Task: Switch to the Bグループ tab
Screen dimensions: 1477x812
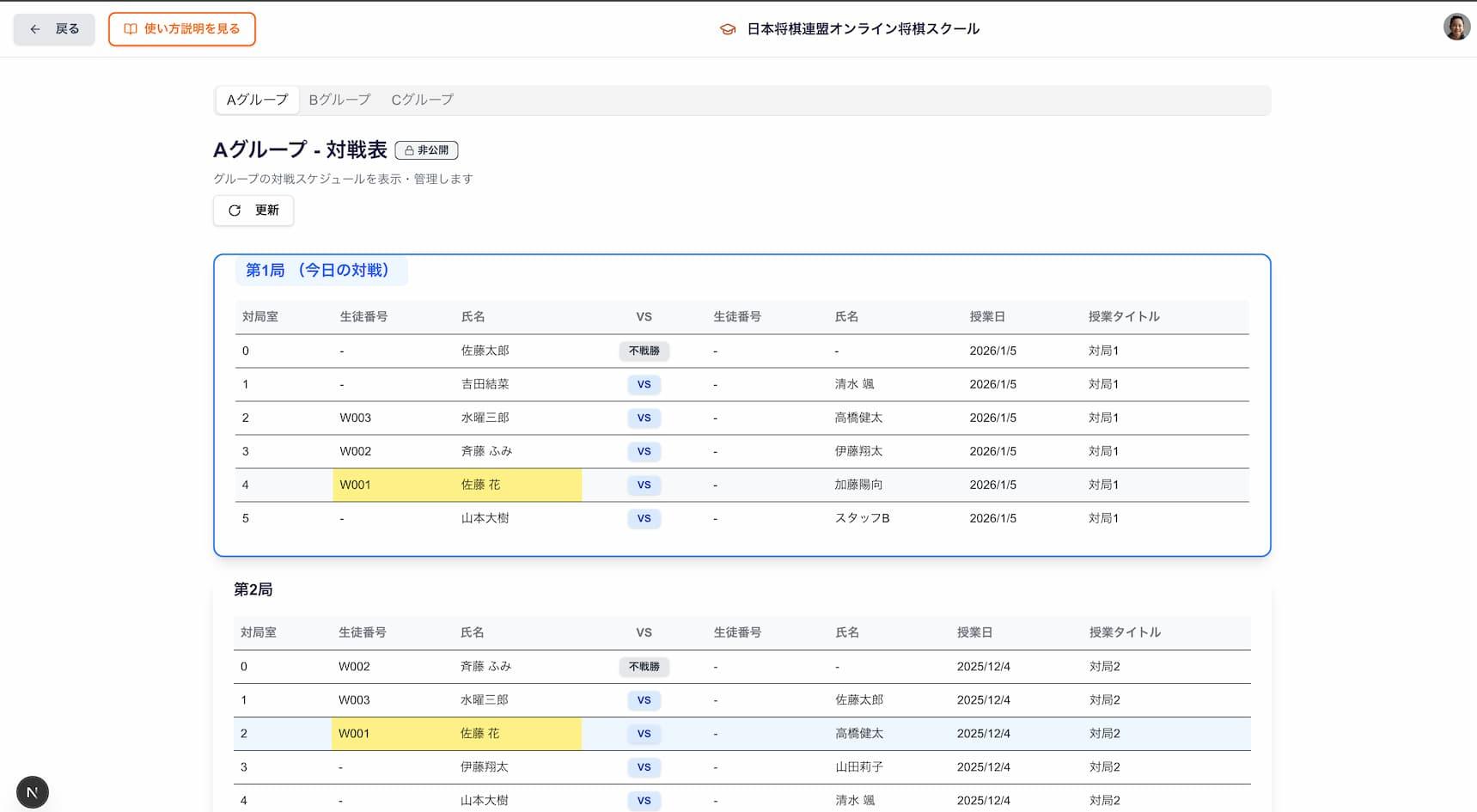Action: (339, 100)
